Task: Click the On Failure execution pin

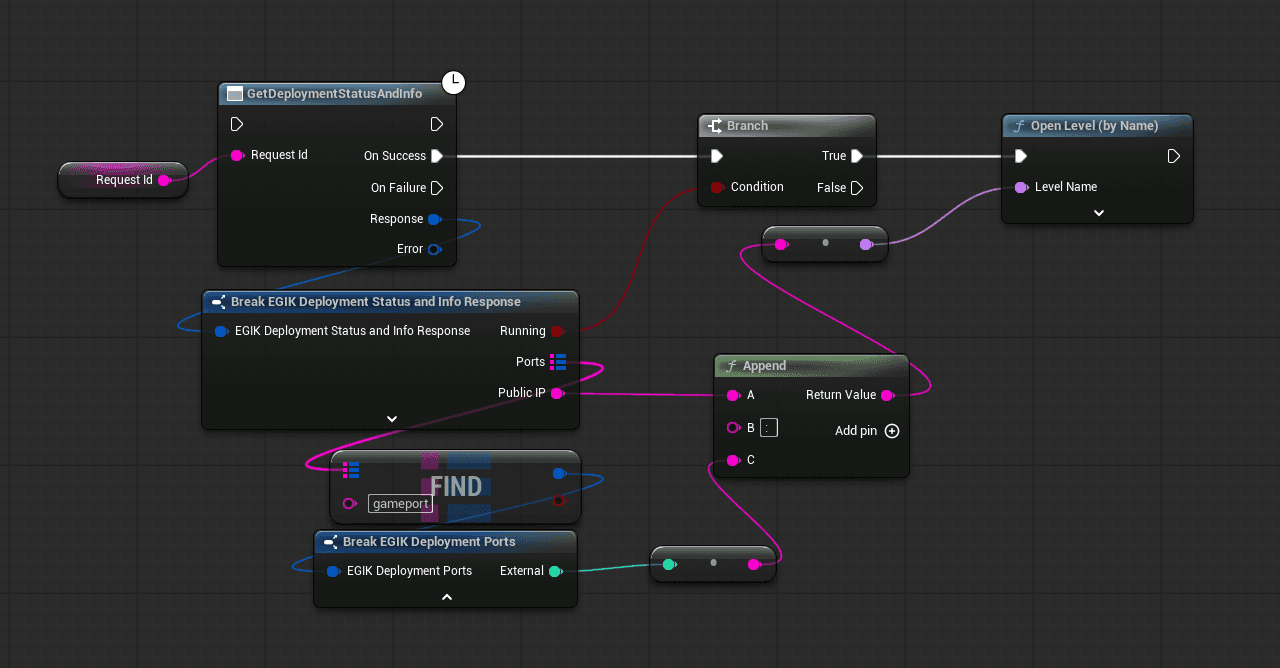Action: pos(437,188)
